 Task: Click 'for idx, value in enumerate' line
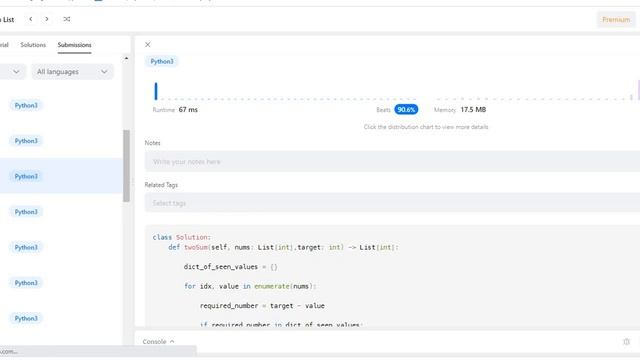(x=250, y=286)
